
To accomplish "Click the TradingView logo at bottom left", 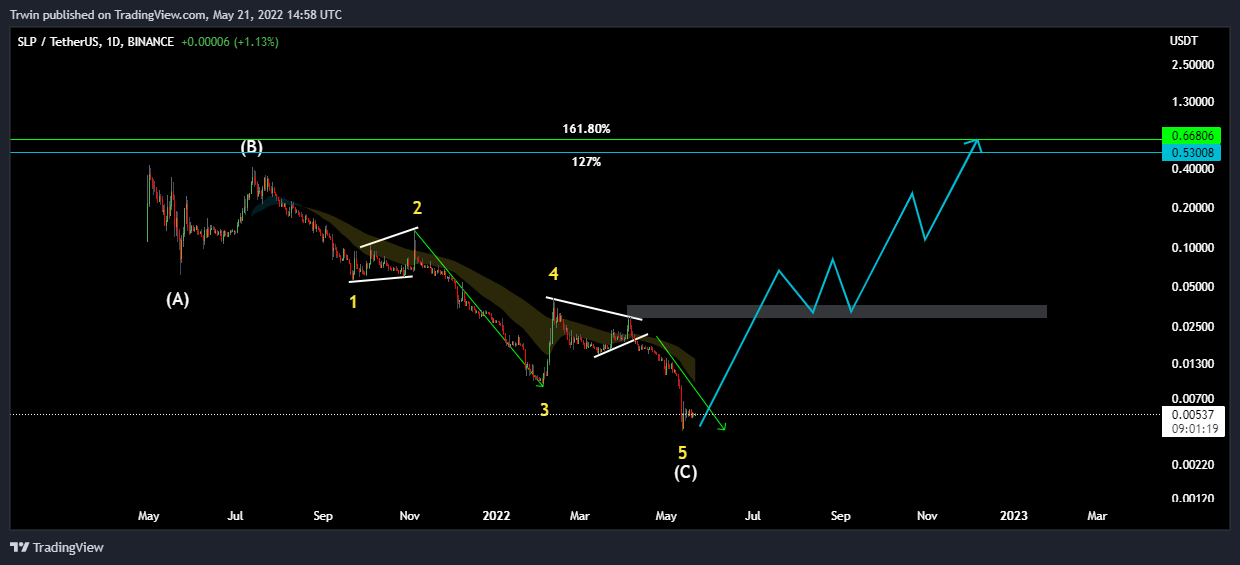I will [57, 547].
